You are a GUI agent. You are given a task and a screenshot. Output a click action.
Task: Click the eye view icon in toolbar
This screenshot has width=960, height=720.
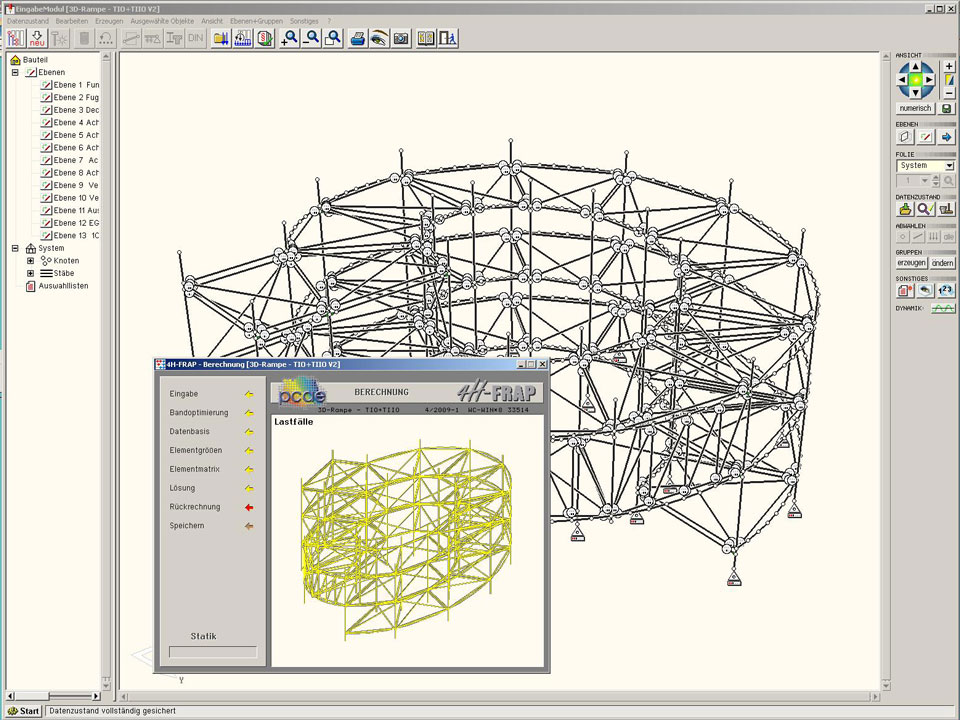point(379,38)
